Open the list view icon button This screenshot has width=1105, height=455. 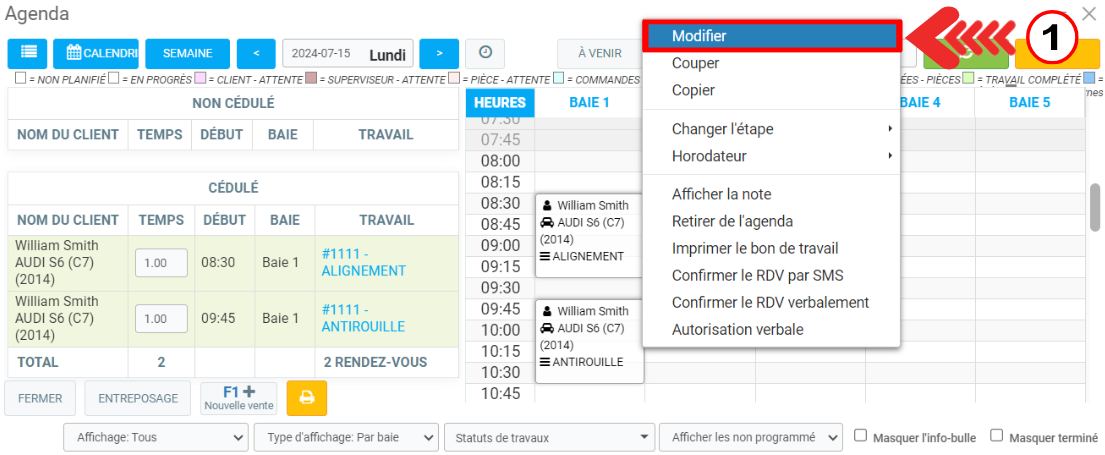coord(27,53)
